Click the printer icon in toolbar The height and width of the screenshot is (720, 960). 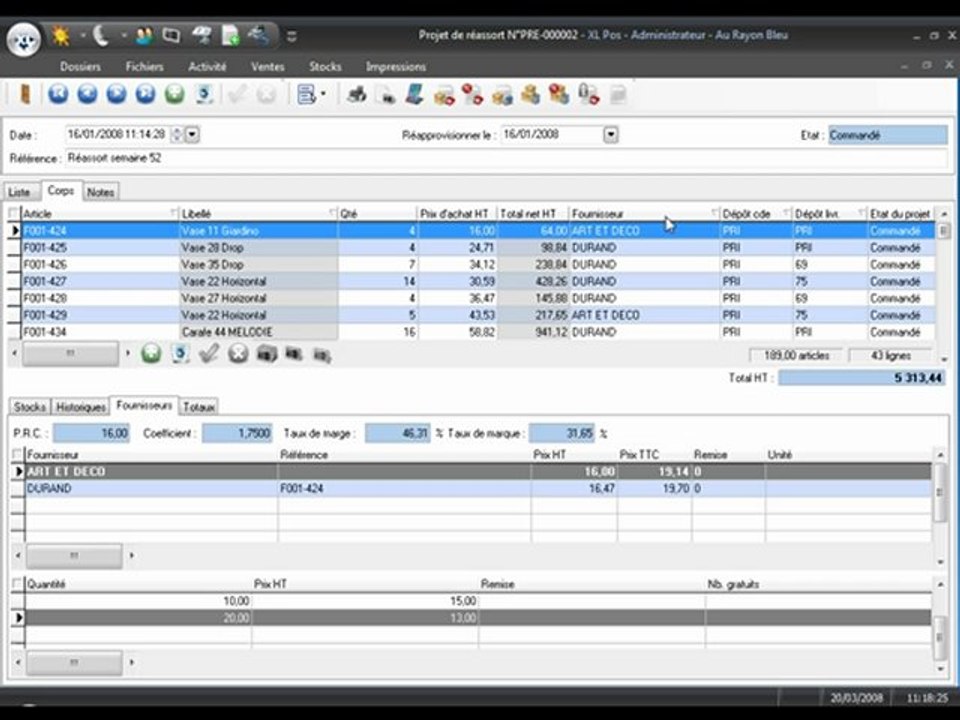pyautogui.click(x=356, y=95)
